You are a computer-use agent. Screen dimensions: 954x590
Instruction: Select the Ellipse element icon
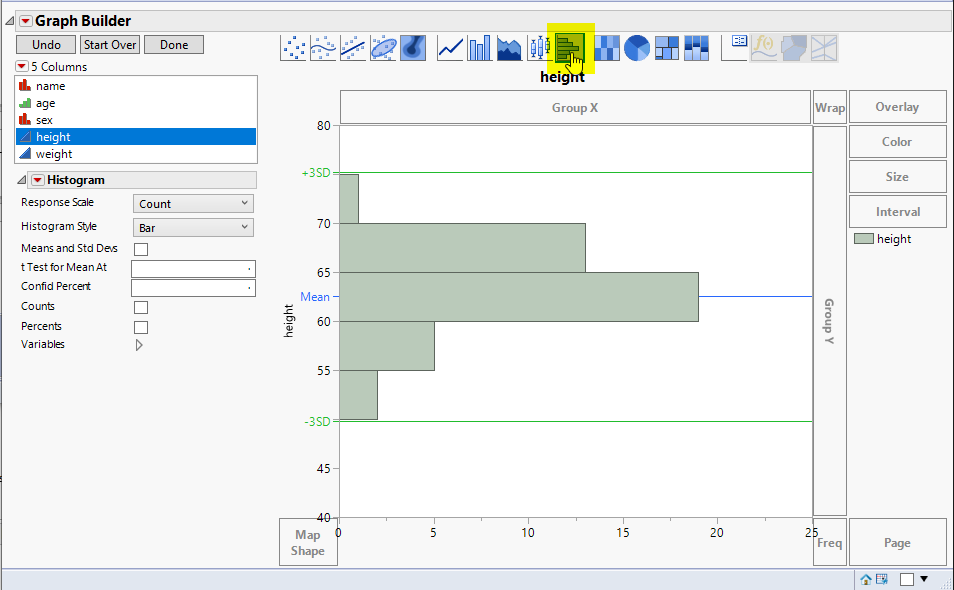tap(383, 47)
